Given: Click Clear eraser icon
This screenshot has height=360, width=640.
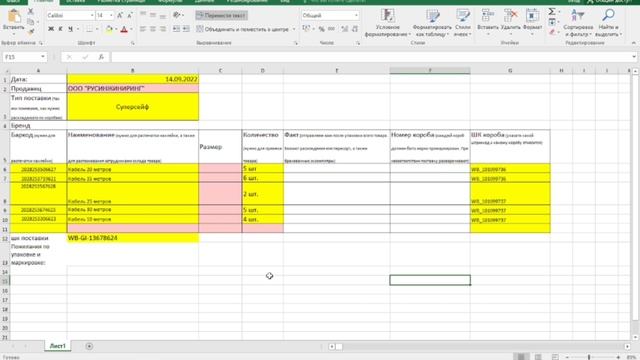Looking at the screenshot, I should (x=552, y=32).
